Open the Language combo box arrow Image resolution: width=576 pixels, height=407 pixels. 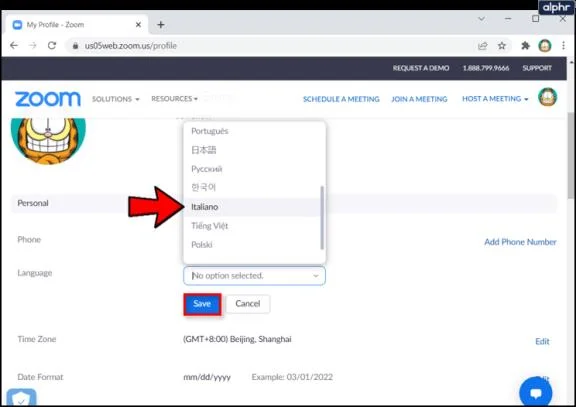316,276
